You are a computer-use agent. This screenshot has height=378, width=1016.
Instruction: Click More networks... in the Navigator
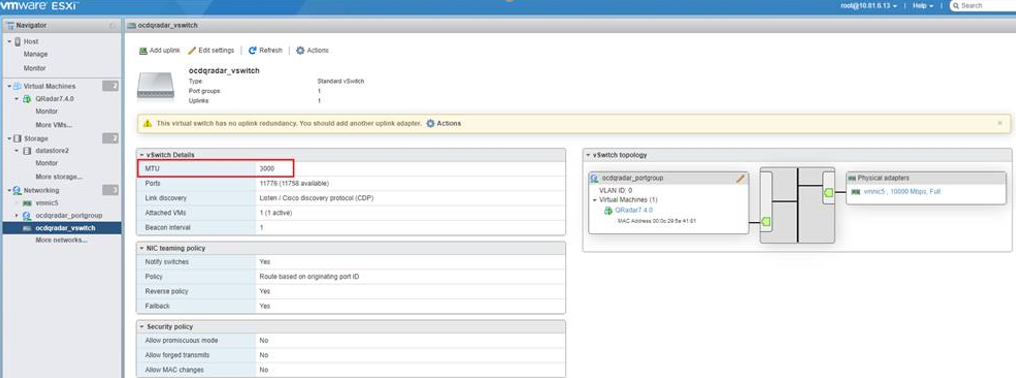[x=62, y=241]
